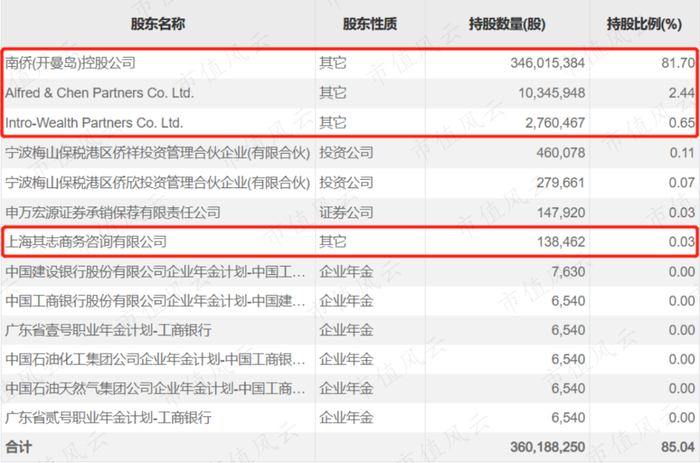Click the 持股比例(%) column header
This screenshot has width=700, height=463.
[x=644, y=24]
